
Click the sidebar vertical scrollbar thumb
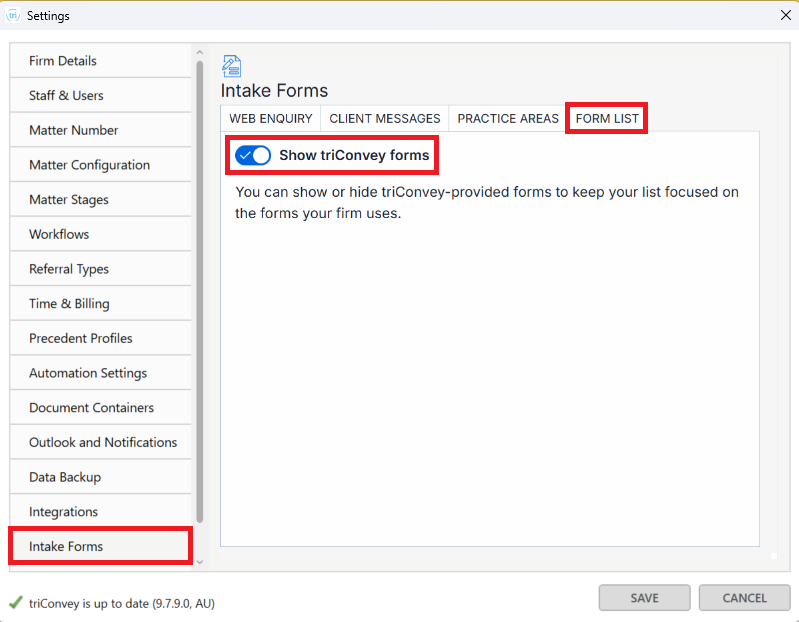pos(200,291)
